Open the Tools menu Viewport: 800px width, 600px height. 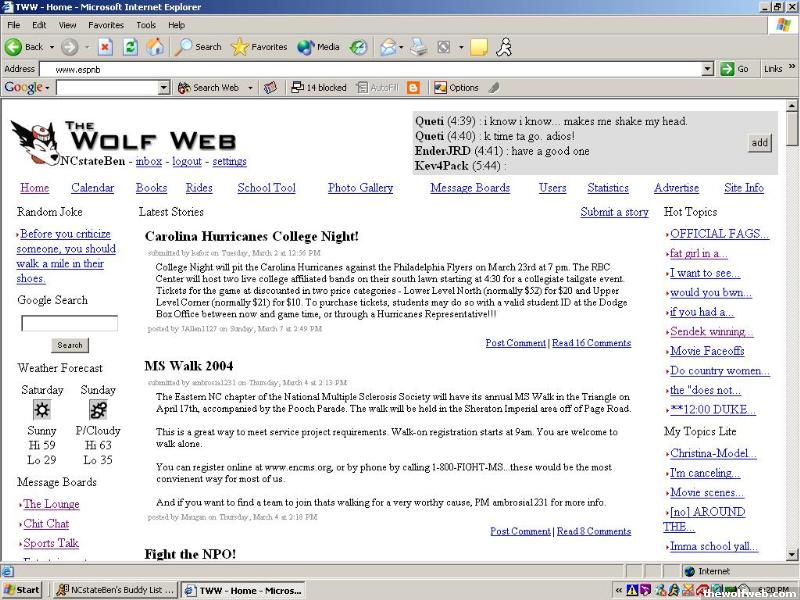[x=146, y=24]
